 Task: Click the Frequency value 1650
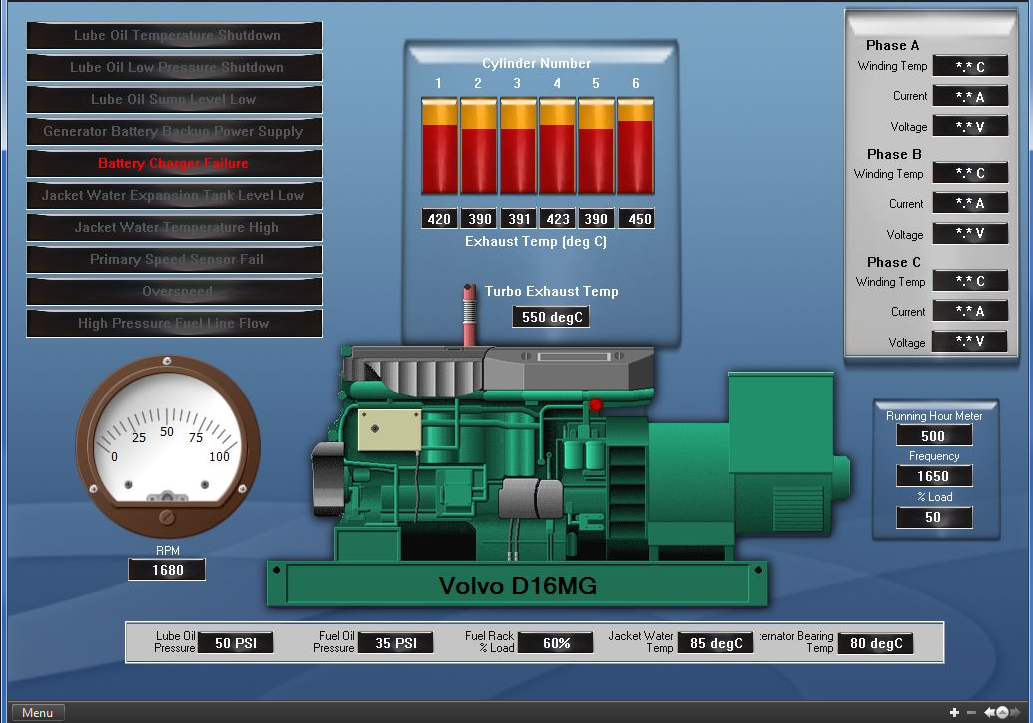934,476
